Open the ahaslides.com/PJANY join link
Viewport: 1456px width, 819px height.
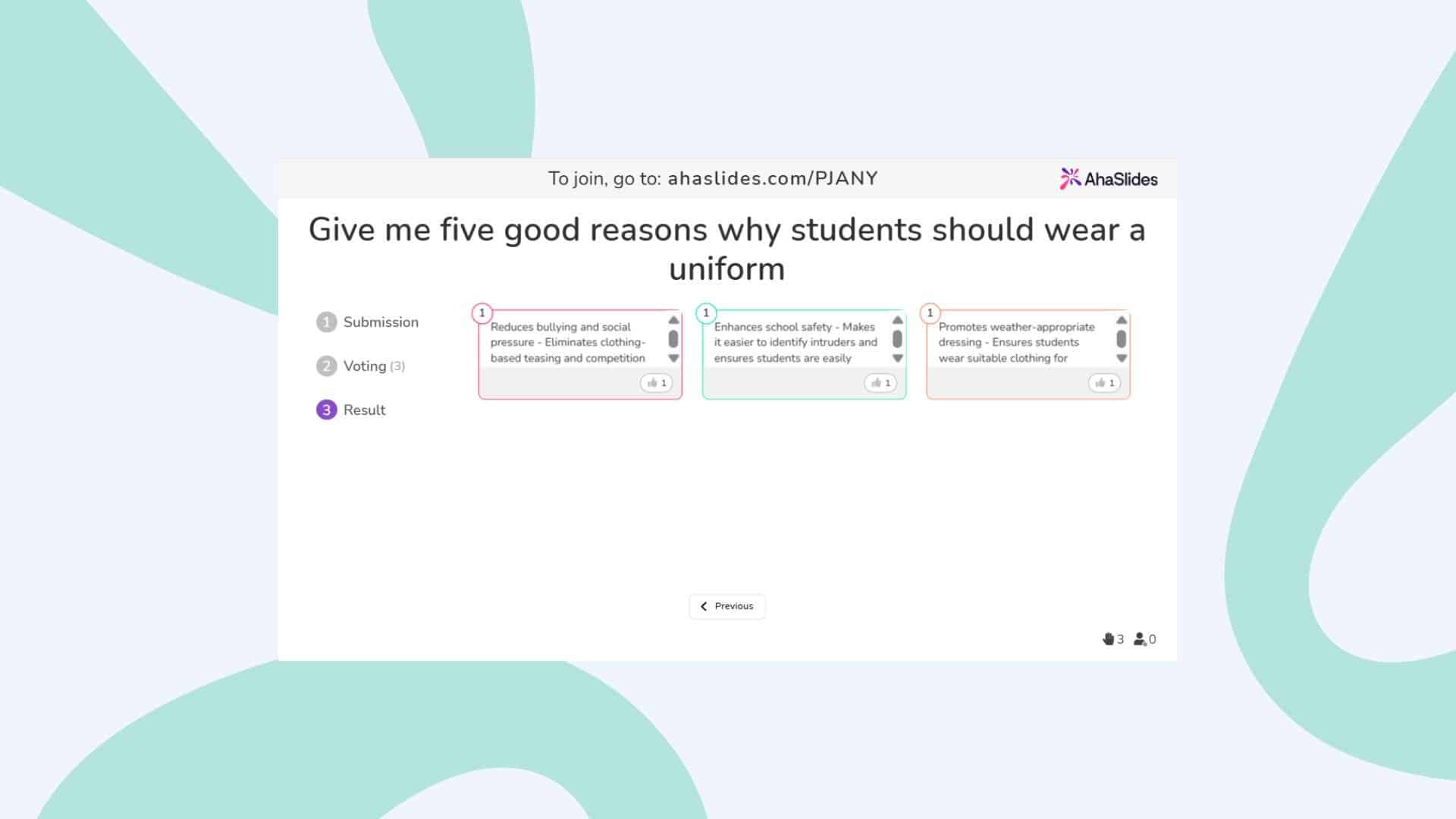tap(773, 178)
